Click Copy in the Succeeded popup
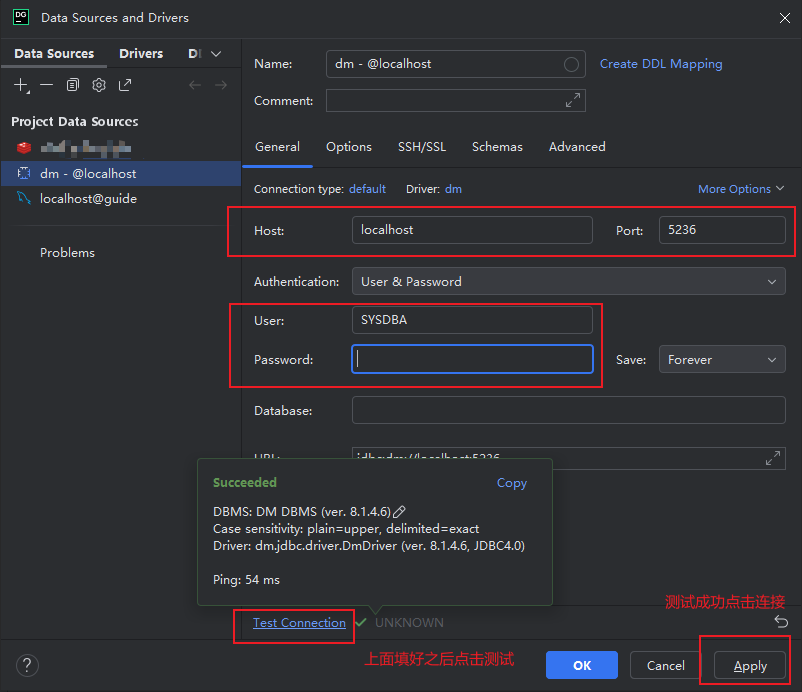802x692 pixels. [x=511, y=483]
